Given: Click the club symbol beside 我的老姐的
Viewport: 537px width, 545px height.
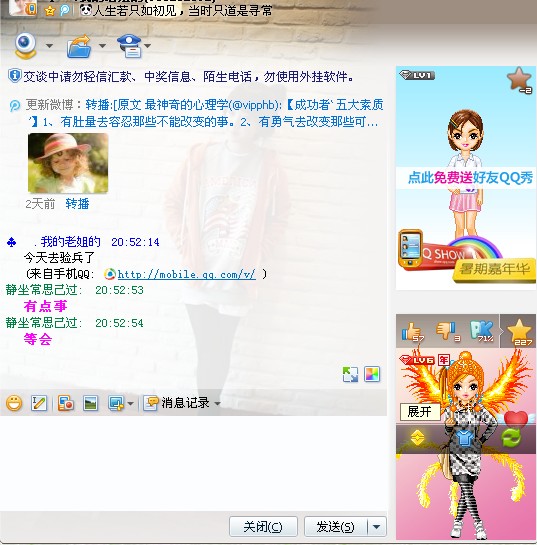Looking at the screenshot, I should coord(11,242).
